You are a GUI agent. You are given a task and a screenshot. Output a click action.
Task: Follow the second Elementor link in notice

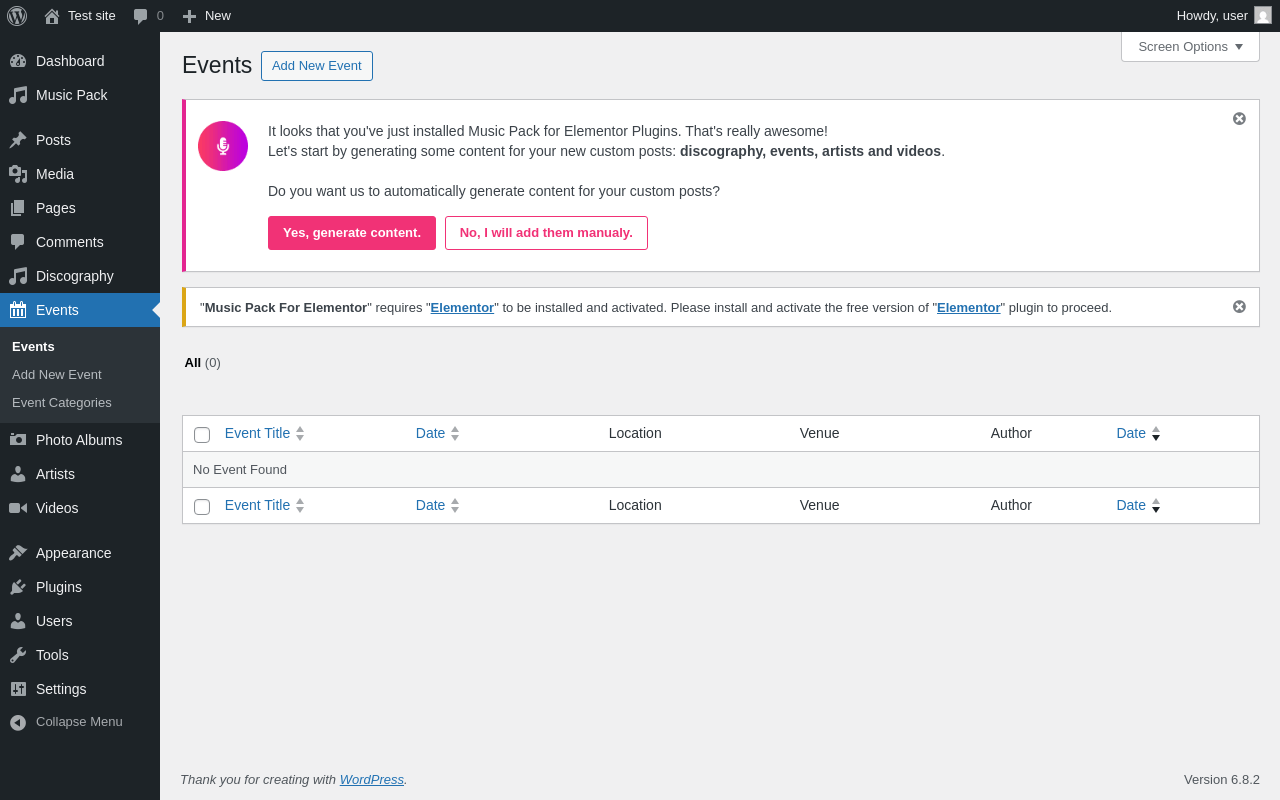click(969, 307)
